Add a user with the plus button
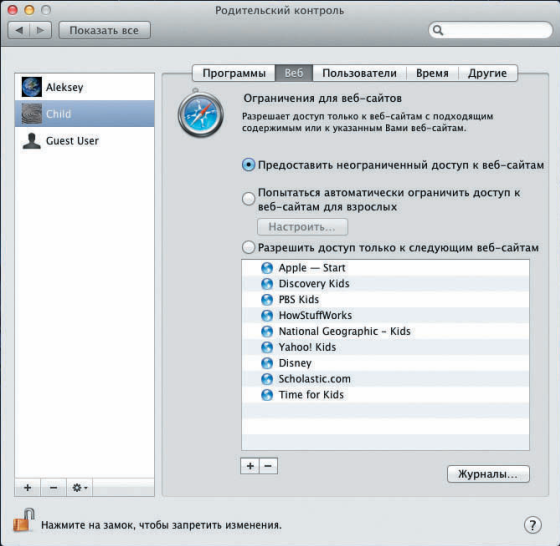560x546 pixels. click(x=28, y=487)
